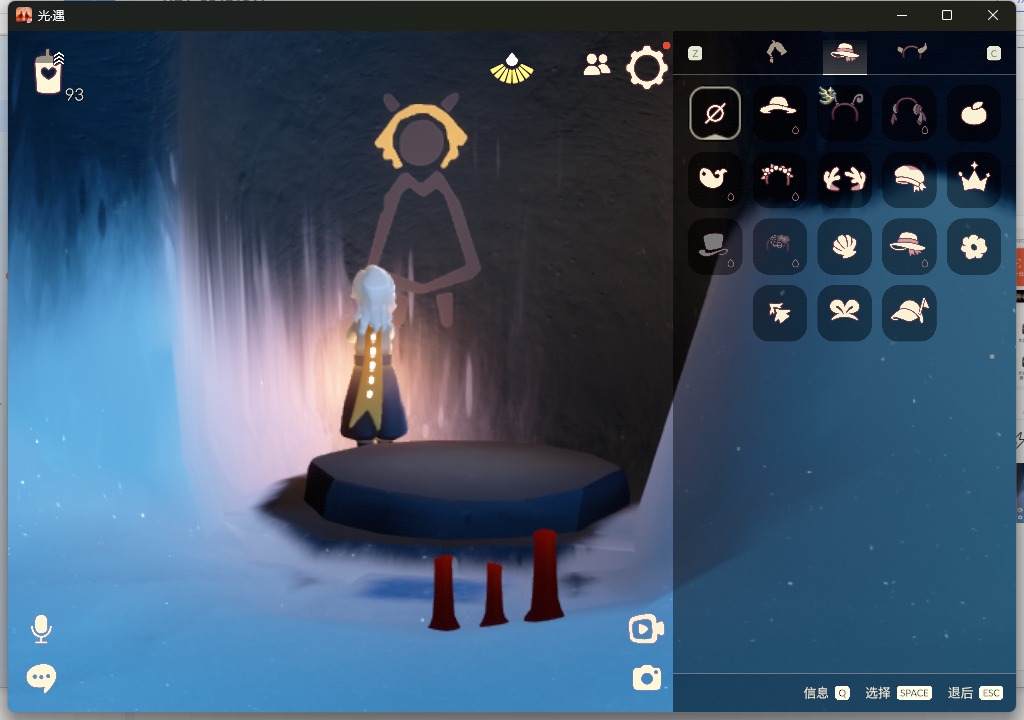Screen dimensions: 1024x720
Task: Equip the bandana head wrap
Action: pos(908,180)
